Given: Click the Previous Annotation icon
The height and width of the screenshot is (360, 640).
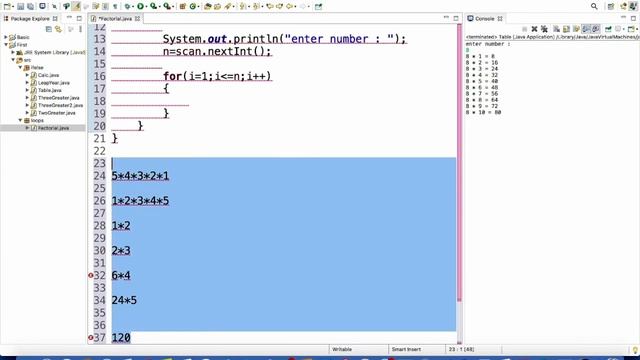Looking at the screenshot, I should (255, 7).
